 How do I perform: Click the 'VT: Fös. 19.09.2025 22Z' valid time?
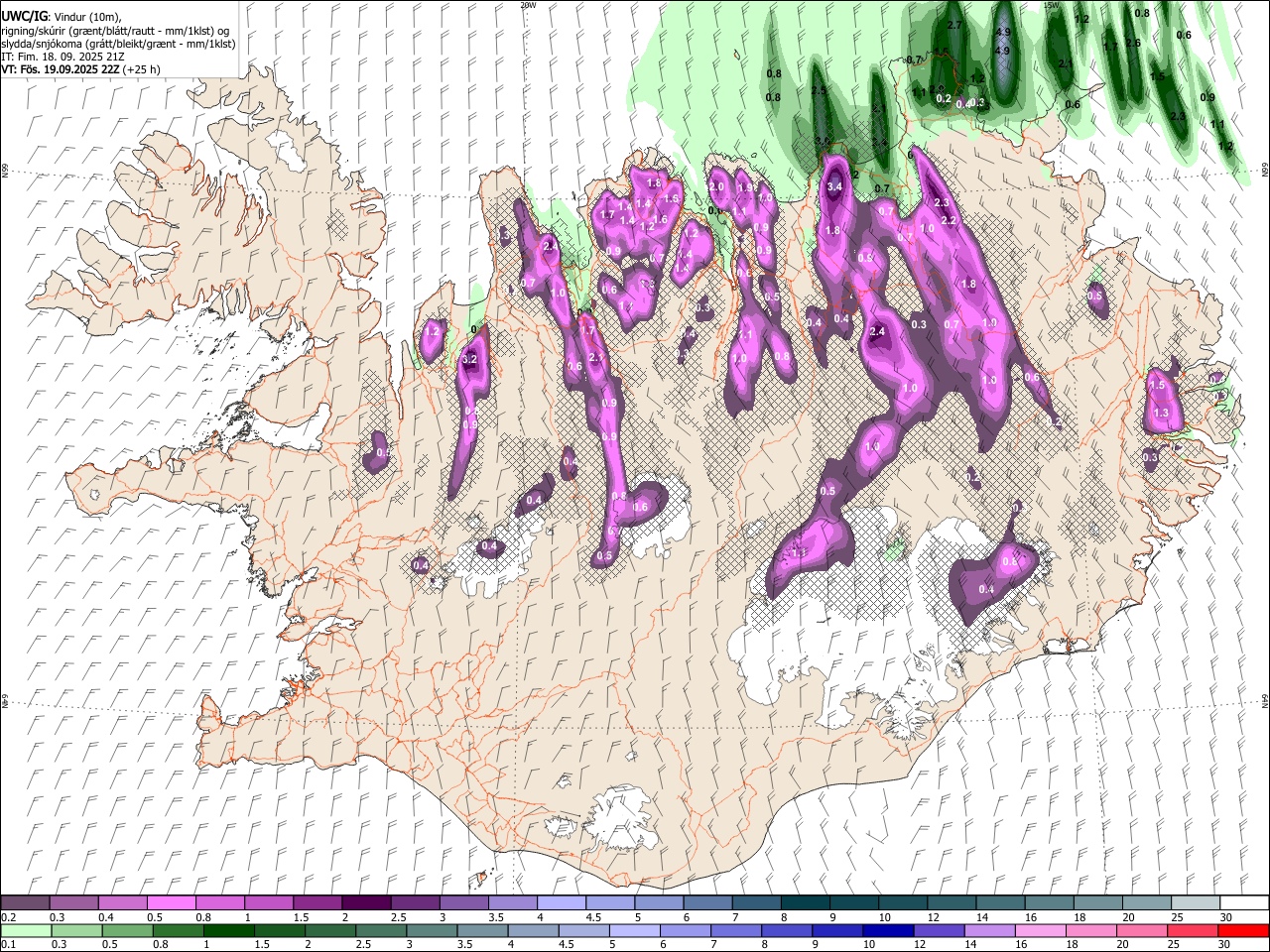pyautogui.click(x=59, y=69)
